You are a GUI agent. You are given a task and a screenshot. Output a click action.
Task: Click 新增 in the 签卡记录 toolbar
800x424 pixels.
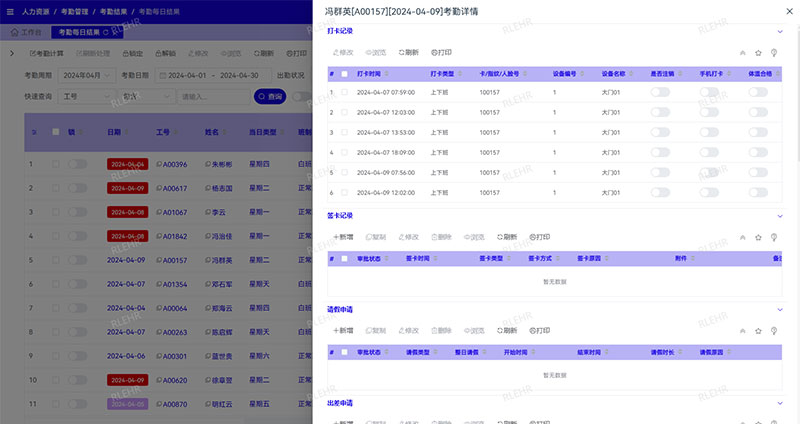pos(343,237)
